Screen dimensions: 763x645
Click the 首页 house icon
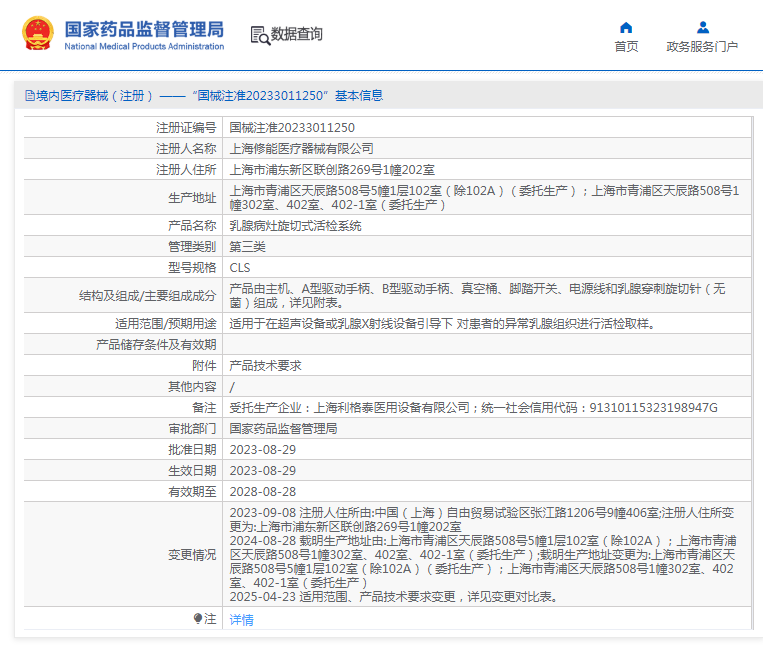[x=626, y=27]
